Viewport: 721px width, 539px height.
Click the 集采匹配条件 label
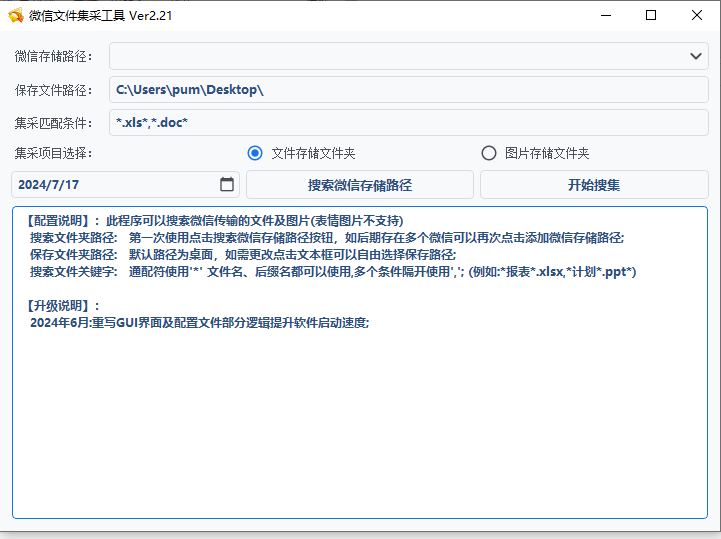(x=53, y=123)
